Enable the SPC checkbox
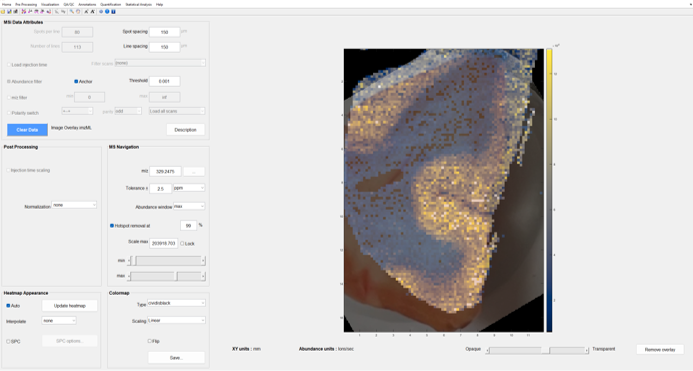The image size is (693, 371). (8, 341)
